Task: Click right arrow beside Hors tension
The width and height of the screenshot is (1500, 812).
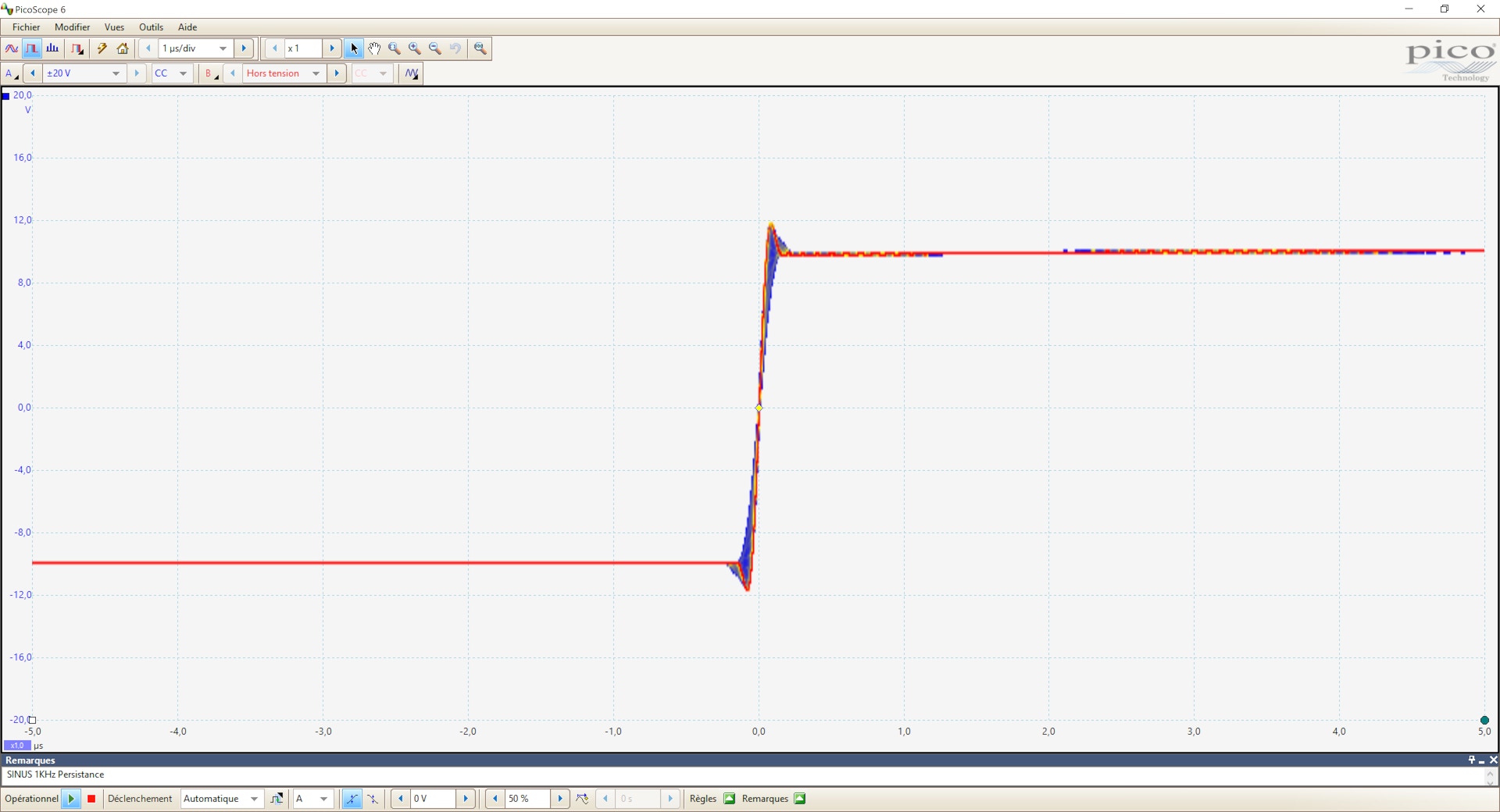Action: pos(337,73)
